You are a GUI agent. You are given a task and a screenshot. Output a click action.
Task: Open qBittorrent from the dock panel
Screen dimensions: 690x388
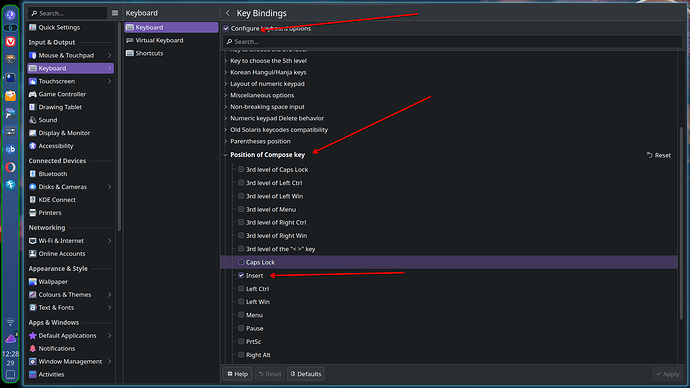coord(11,149)
